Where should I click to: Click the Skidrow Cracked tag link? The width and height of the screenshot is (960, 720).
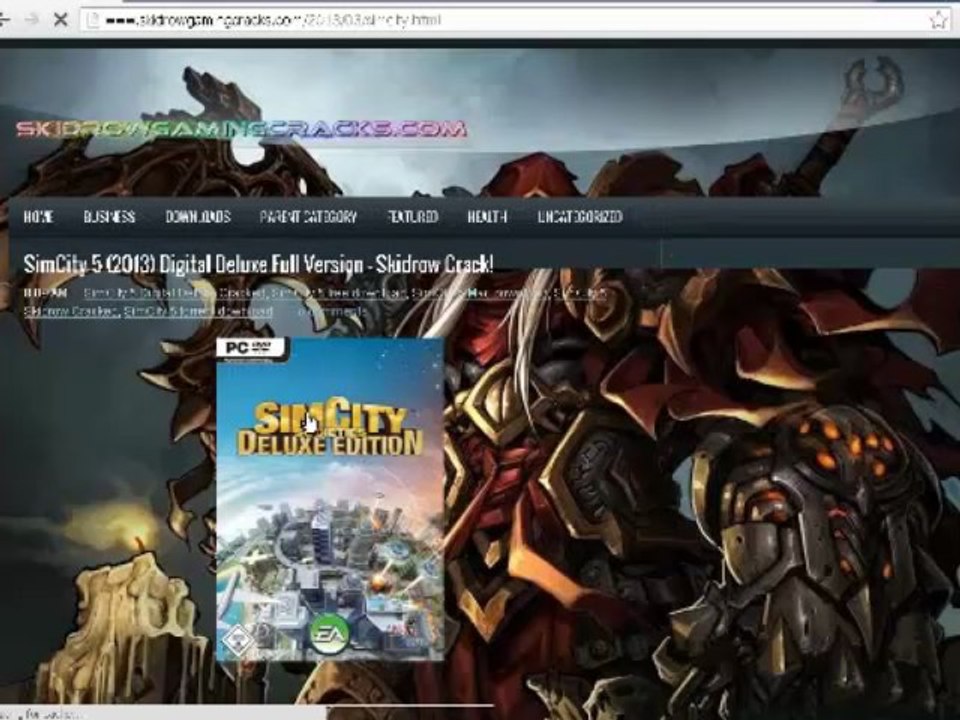[x=71, y=312]
